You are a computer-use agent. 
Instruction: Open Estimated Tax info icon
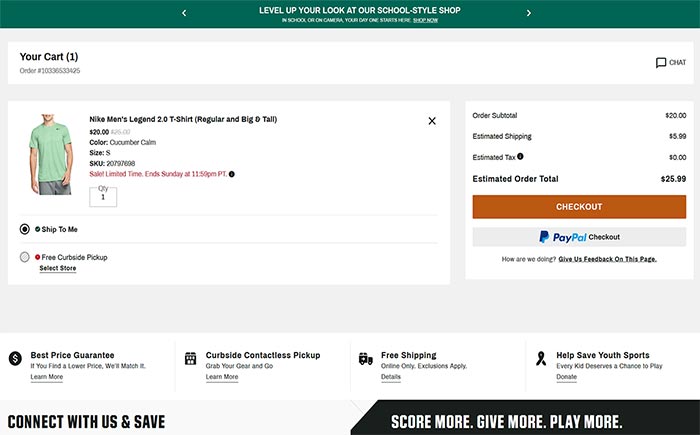[520, 156]
